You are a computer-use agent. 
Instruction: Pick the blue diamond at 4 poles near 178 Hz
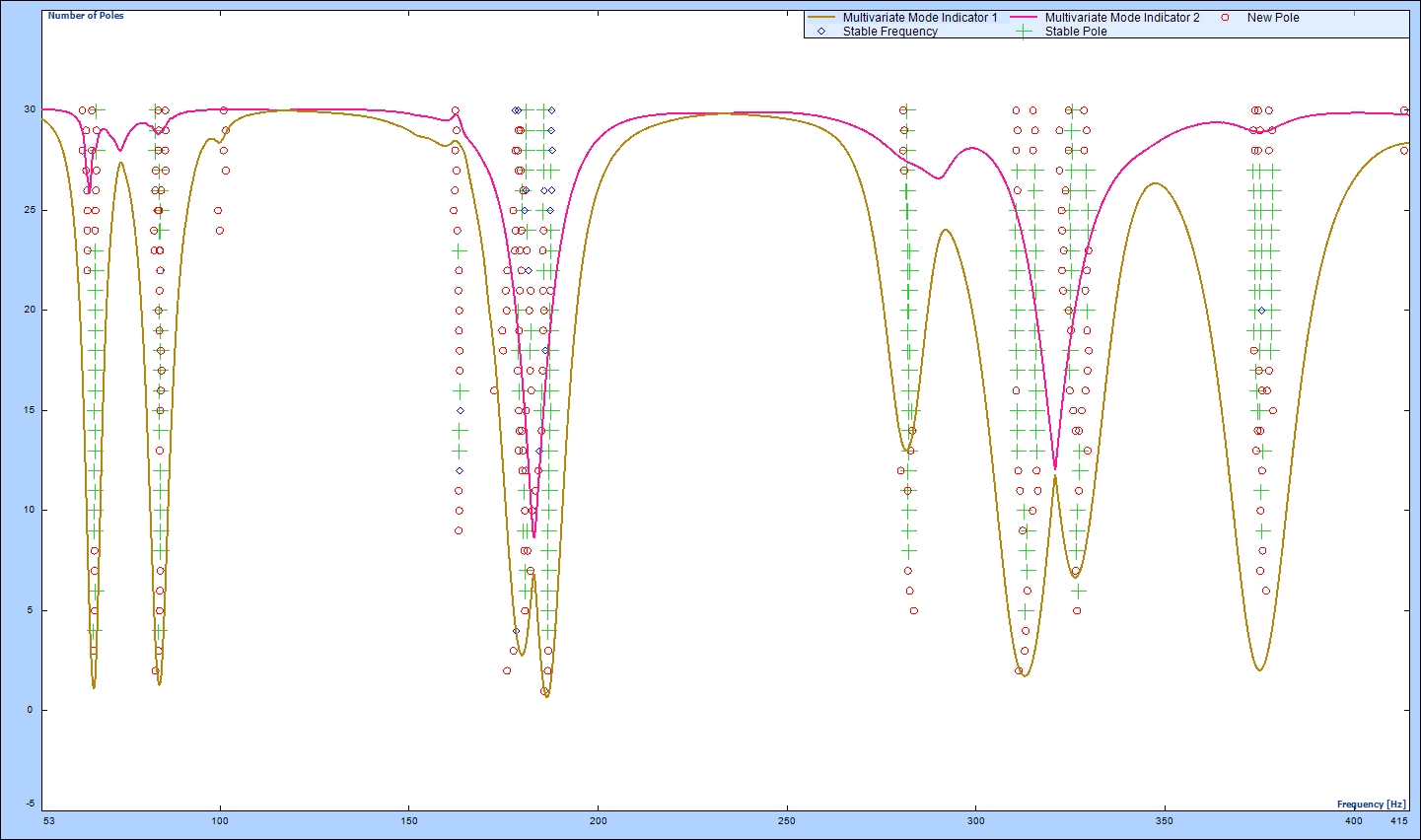[x=516, y=631]
